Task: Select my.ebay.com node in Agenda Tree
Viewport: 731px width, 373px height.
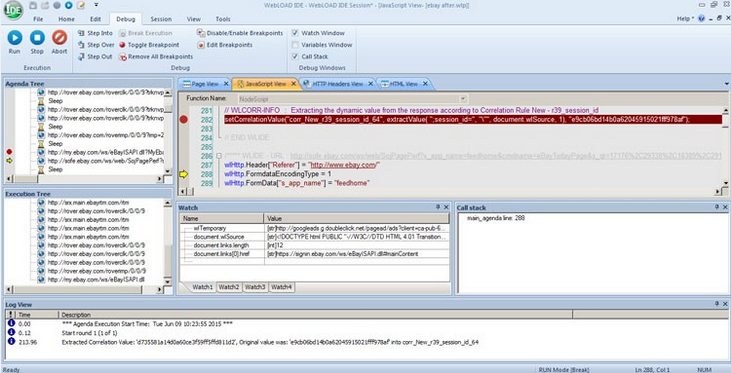Action: (105, 152)
